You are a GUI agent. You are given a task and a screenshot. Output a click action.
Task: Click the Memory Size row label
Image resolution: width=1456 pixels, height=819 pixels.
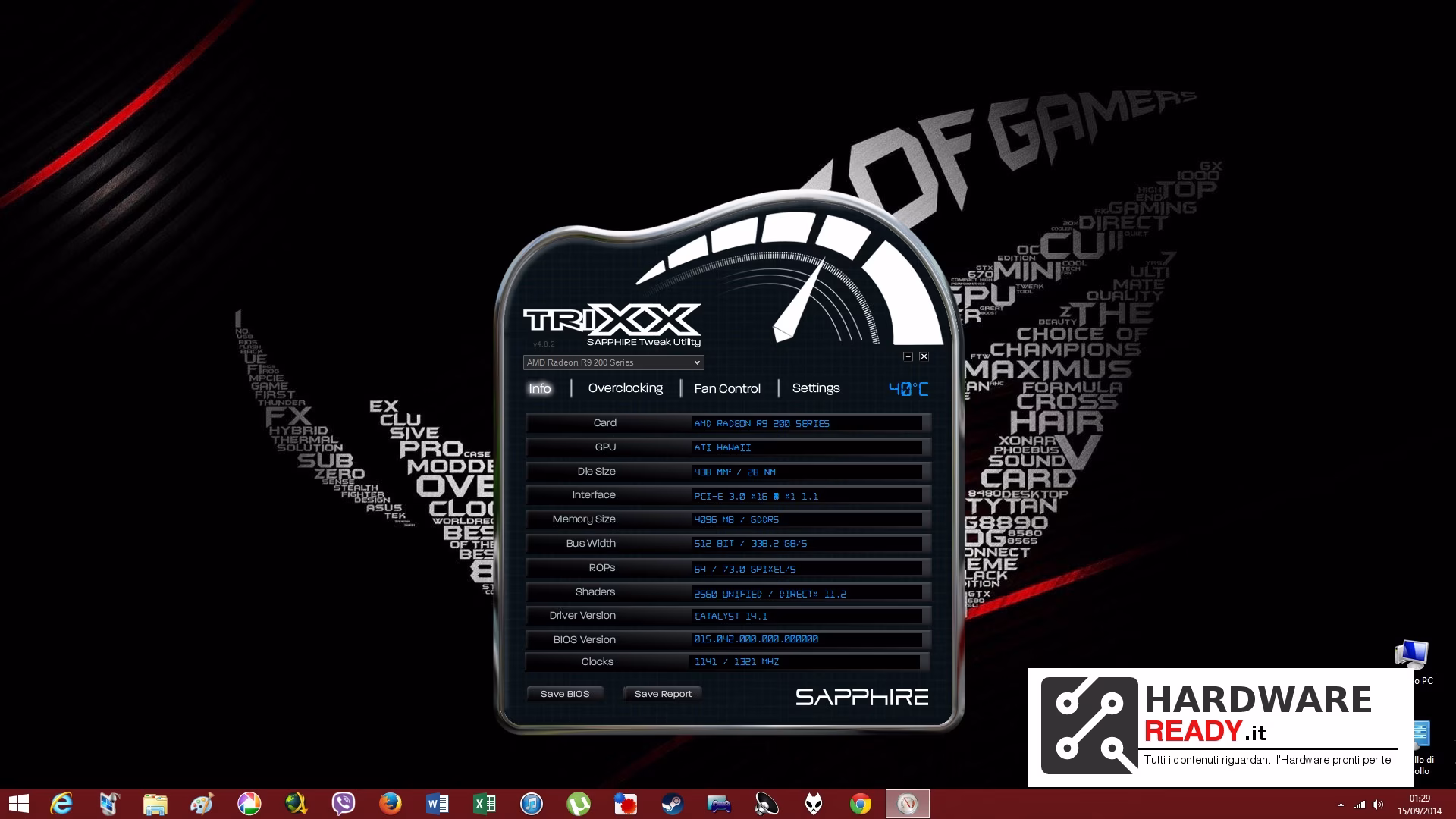coord(584,519)
